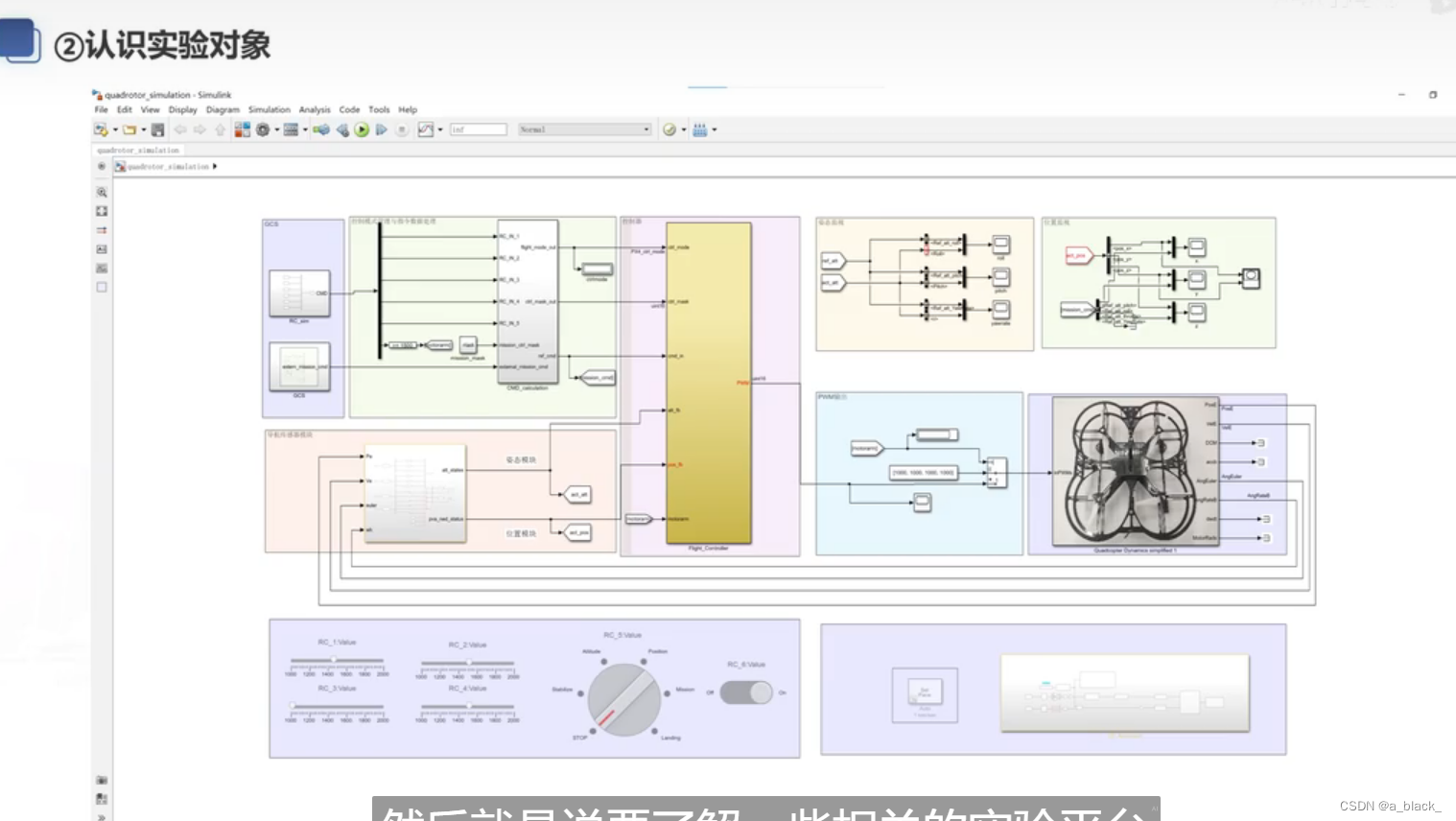Click the Annotation palette icon
Image resolution: width=1456 pixels, height=821 pixels.
point(102,249)
